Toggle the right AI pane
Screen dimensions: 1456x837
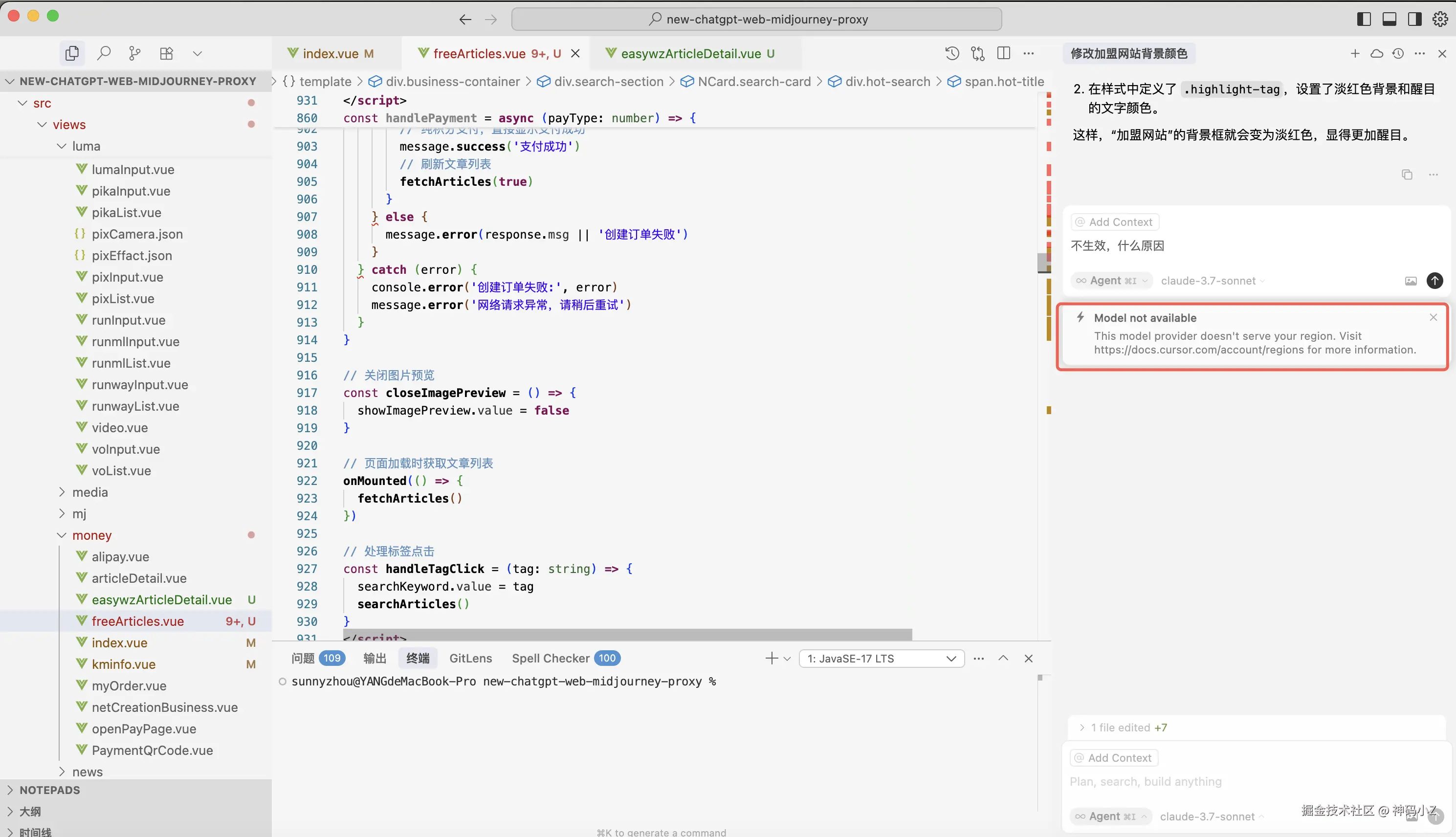point(1414,19)
